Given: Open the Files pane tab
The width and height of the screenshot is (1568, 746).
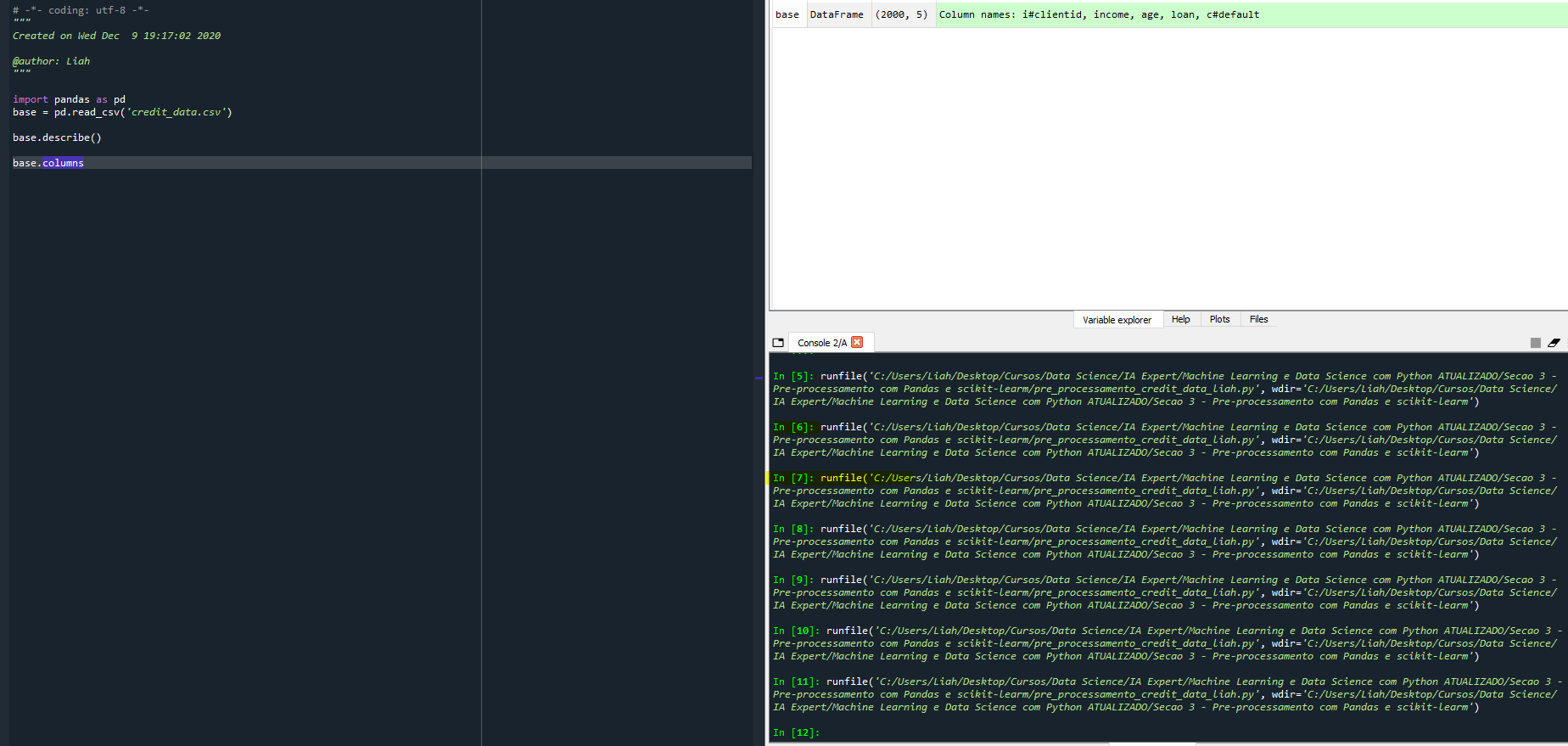Looking at the screenshot, I should [1258, 319].
